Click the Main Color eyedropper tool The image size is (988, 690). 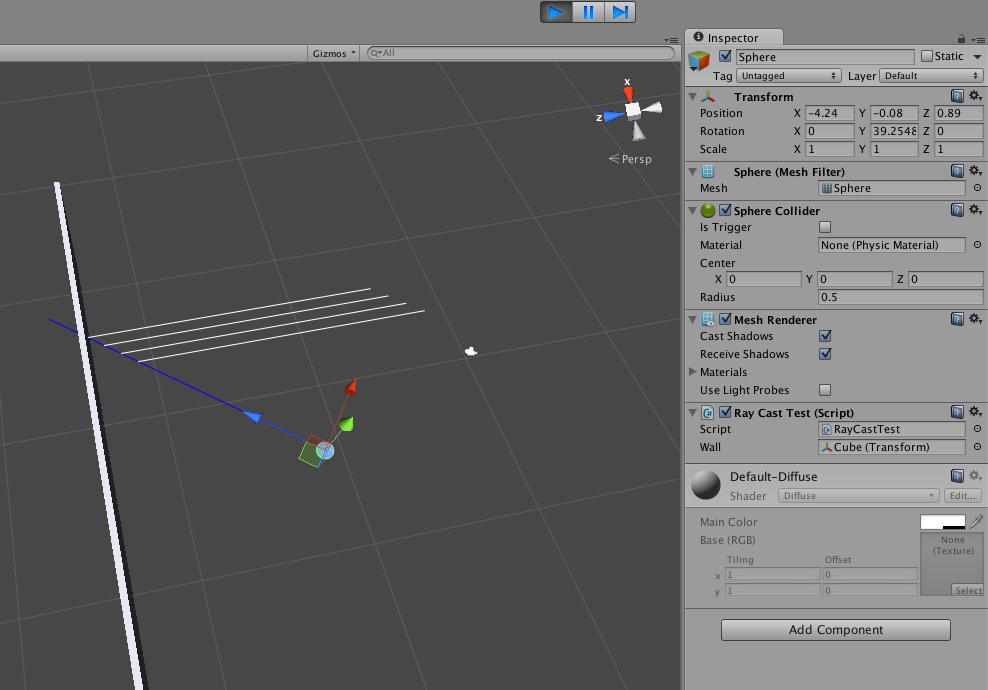click(x=977, y=521)
